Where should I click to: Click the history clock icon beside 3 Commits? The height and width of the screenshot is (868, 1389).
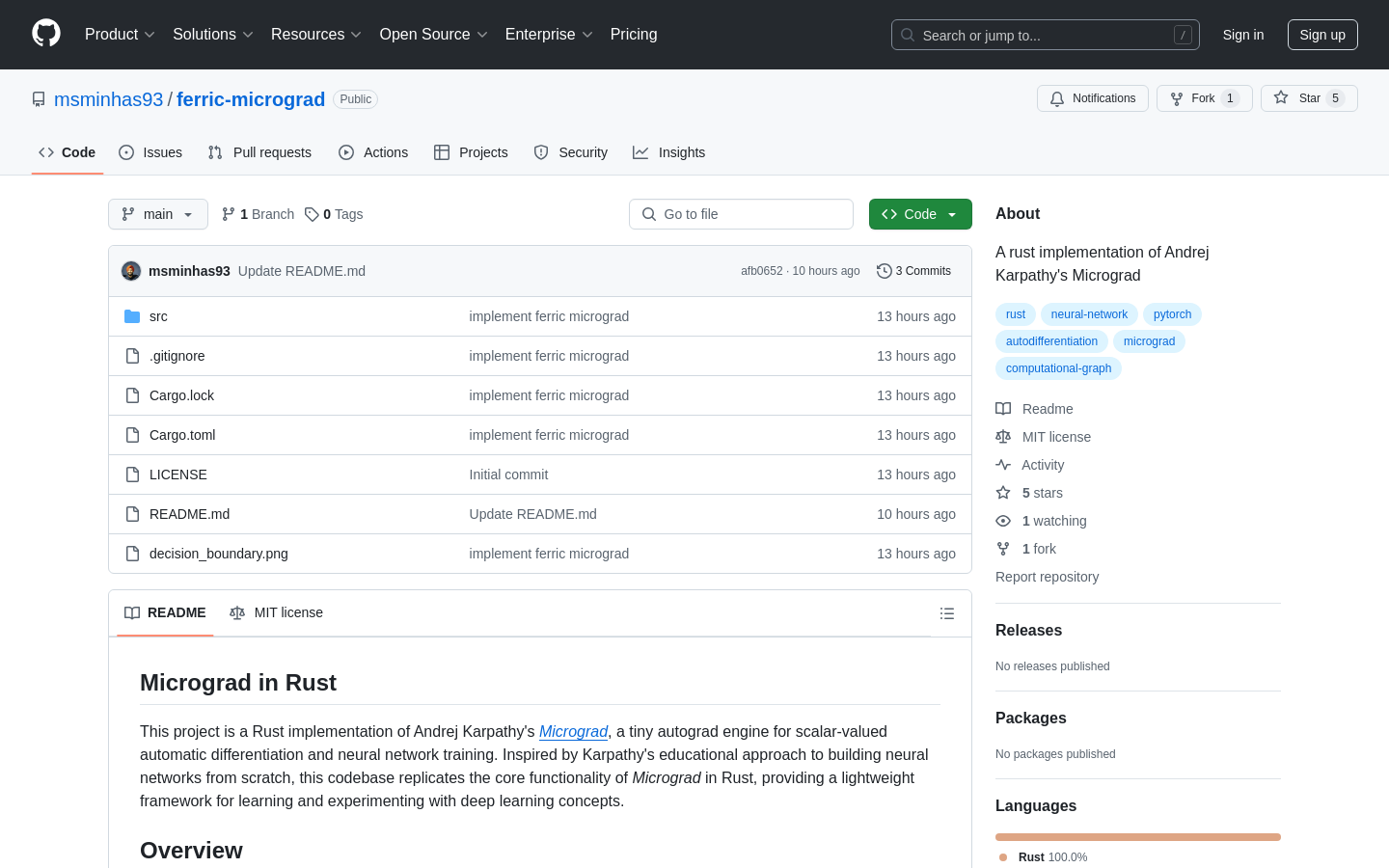point(884,271)
